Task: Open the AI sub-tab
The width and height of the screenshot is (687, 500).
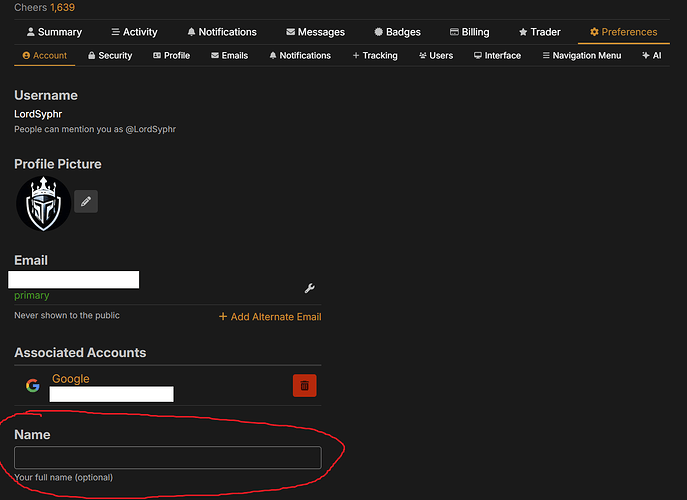Action: (652, 56)
